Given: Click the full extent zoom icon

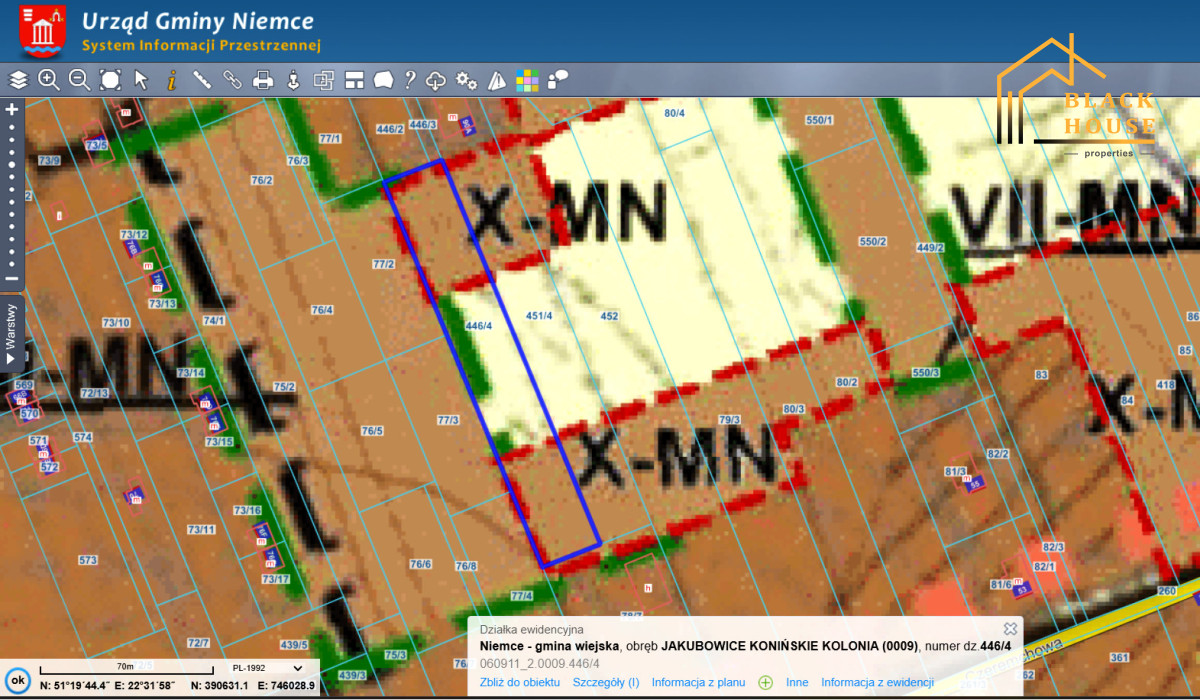Looking at the screenshot, I should pos(110,80).
